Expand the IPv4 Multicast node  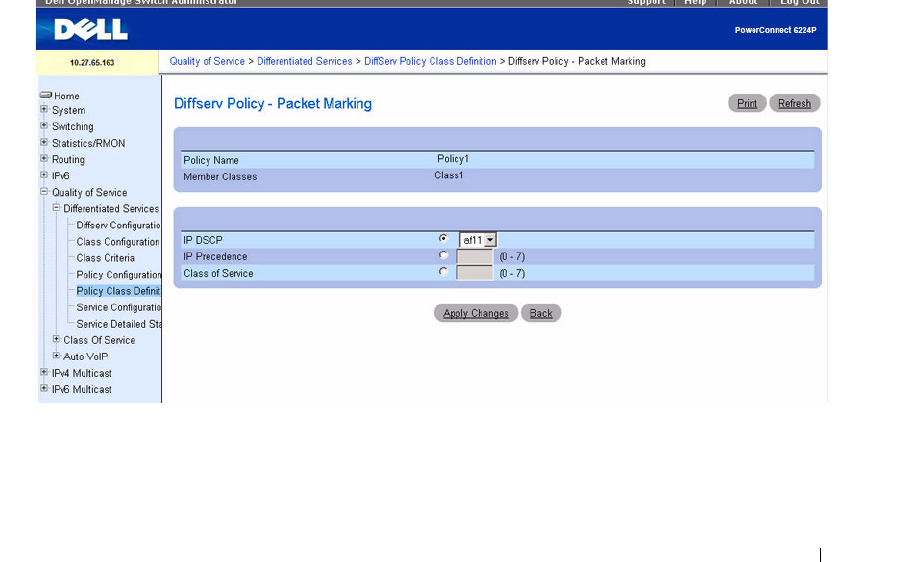tap(44, 372)
